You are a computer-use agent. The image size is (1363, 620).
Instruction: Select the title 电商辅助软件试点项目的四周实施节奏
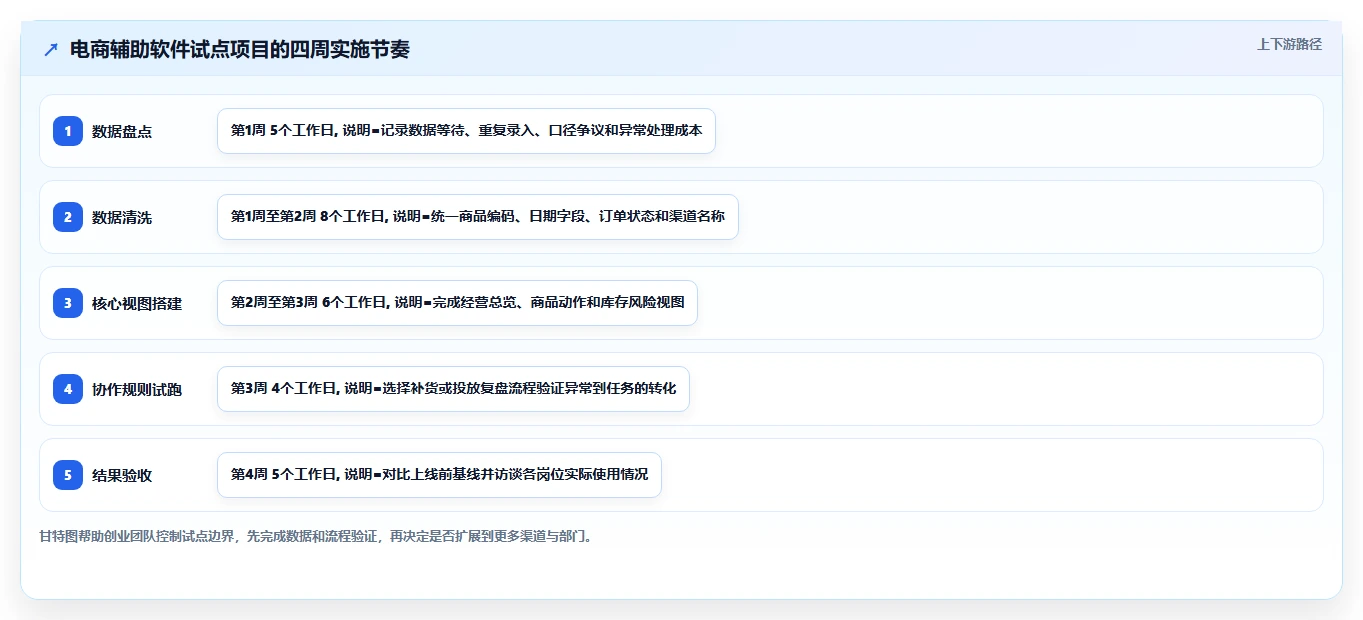click(x=240, y=50)
